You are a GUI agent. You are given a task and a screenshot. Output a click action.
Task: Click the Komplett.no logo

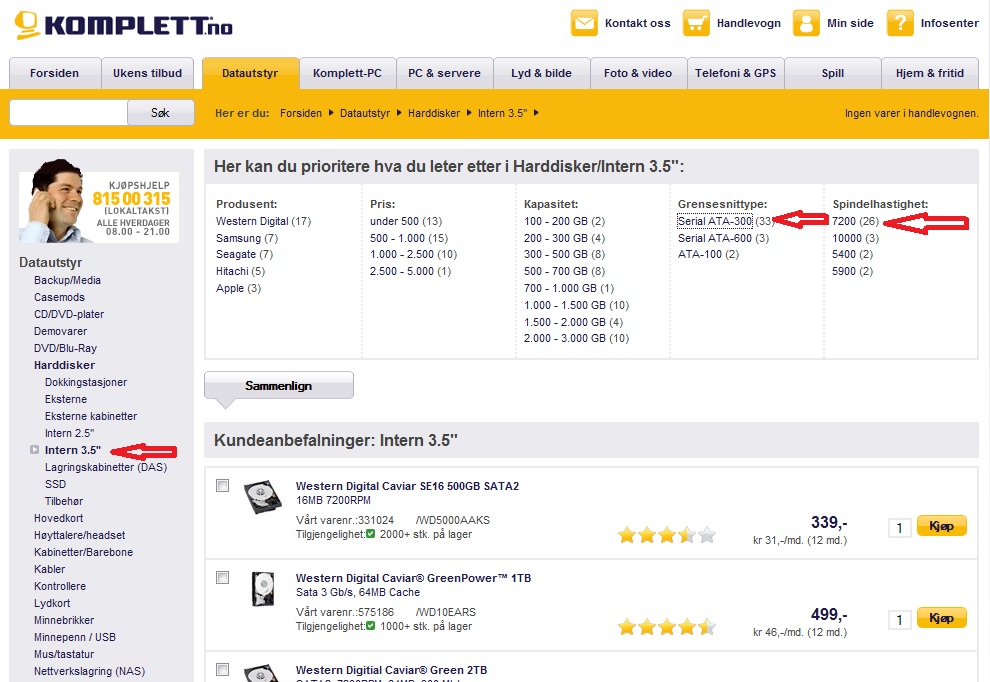[x=124, y=25]
